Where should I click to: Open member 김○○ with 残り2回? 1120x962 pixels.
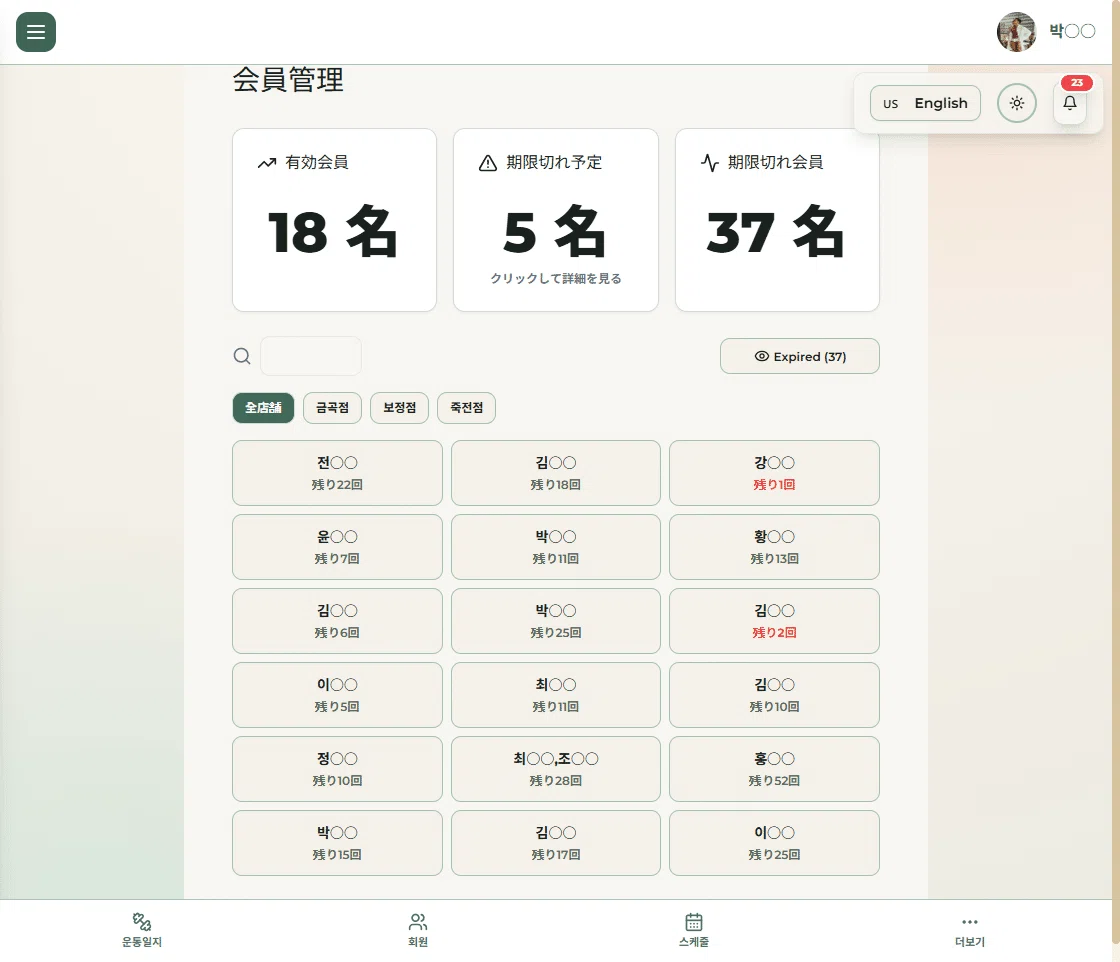[774, 621]
